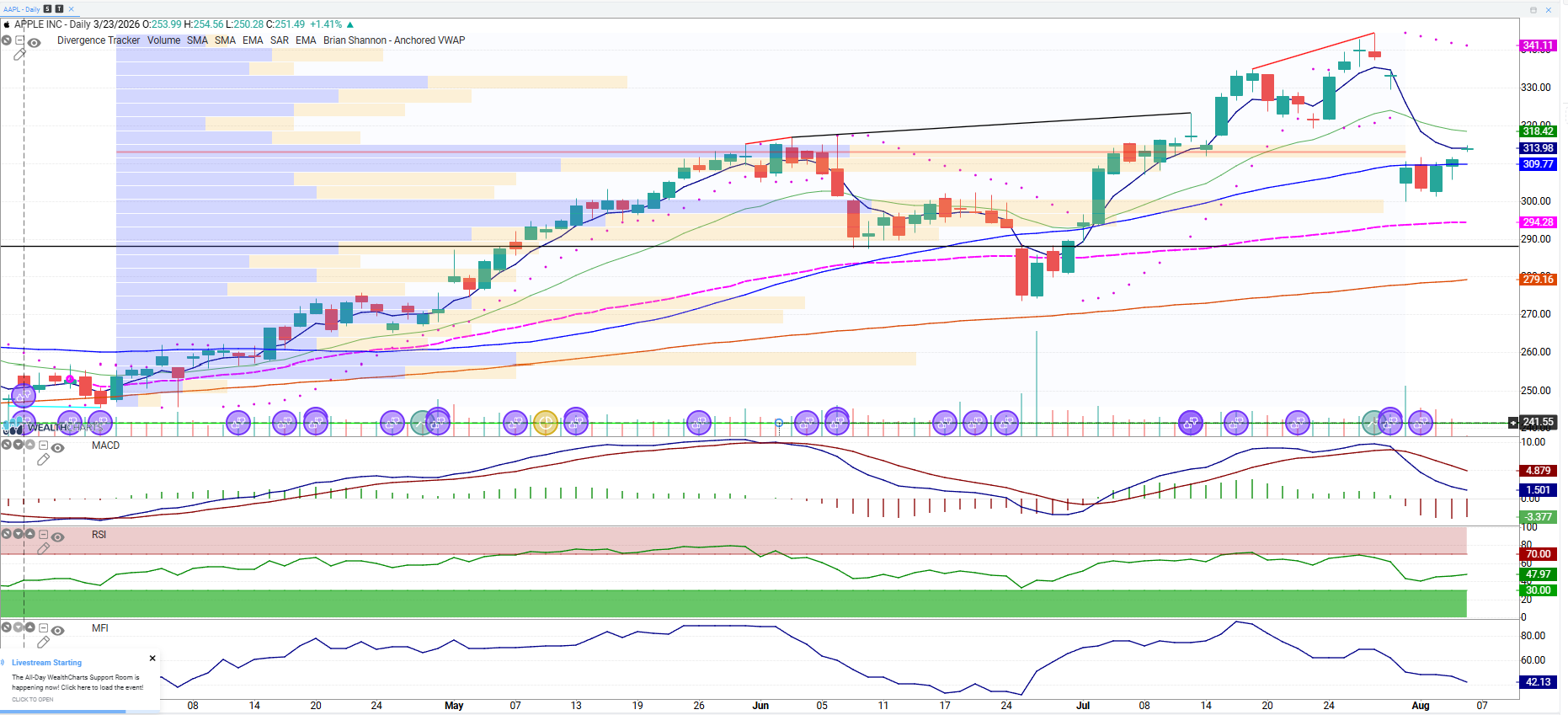Click the T badge on the AAPL tab
This screenshot has width=1568, height=715.
pos(59,9)
